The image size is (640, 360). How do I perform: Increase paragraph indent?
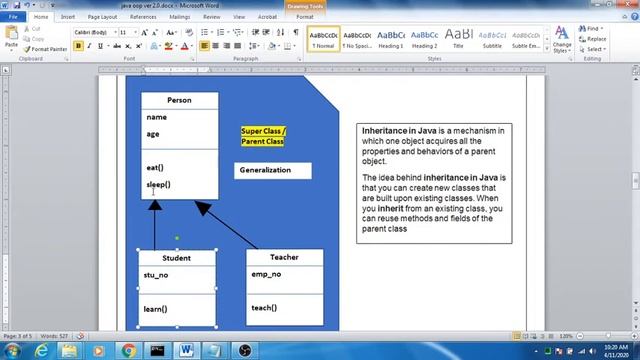click(x=266, y=32)
